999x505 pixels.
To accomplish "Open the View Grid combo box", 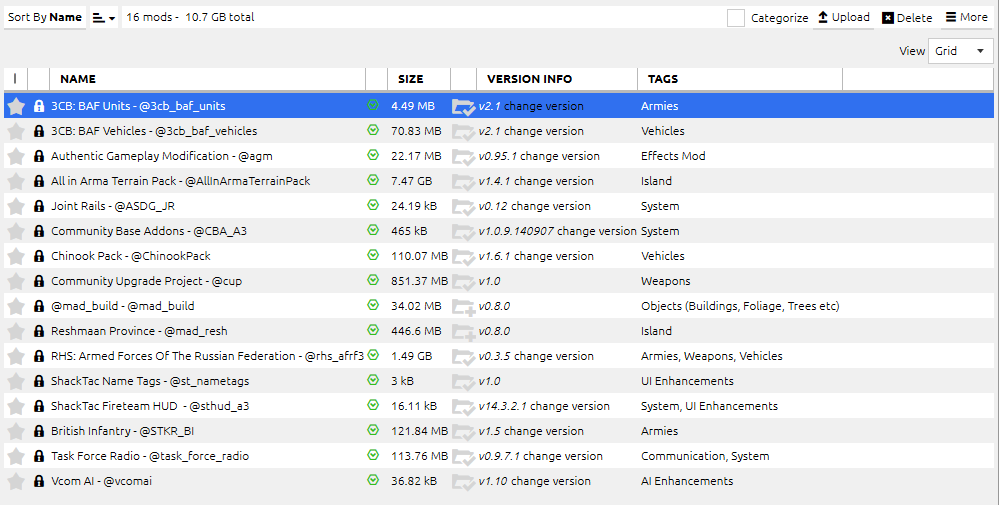I will coord(960,51).
